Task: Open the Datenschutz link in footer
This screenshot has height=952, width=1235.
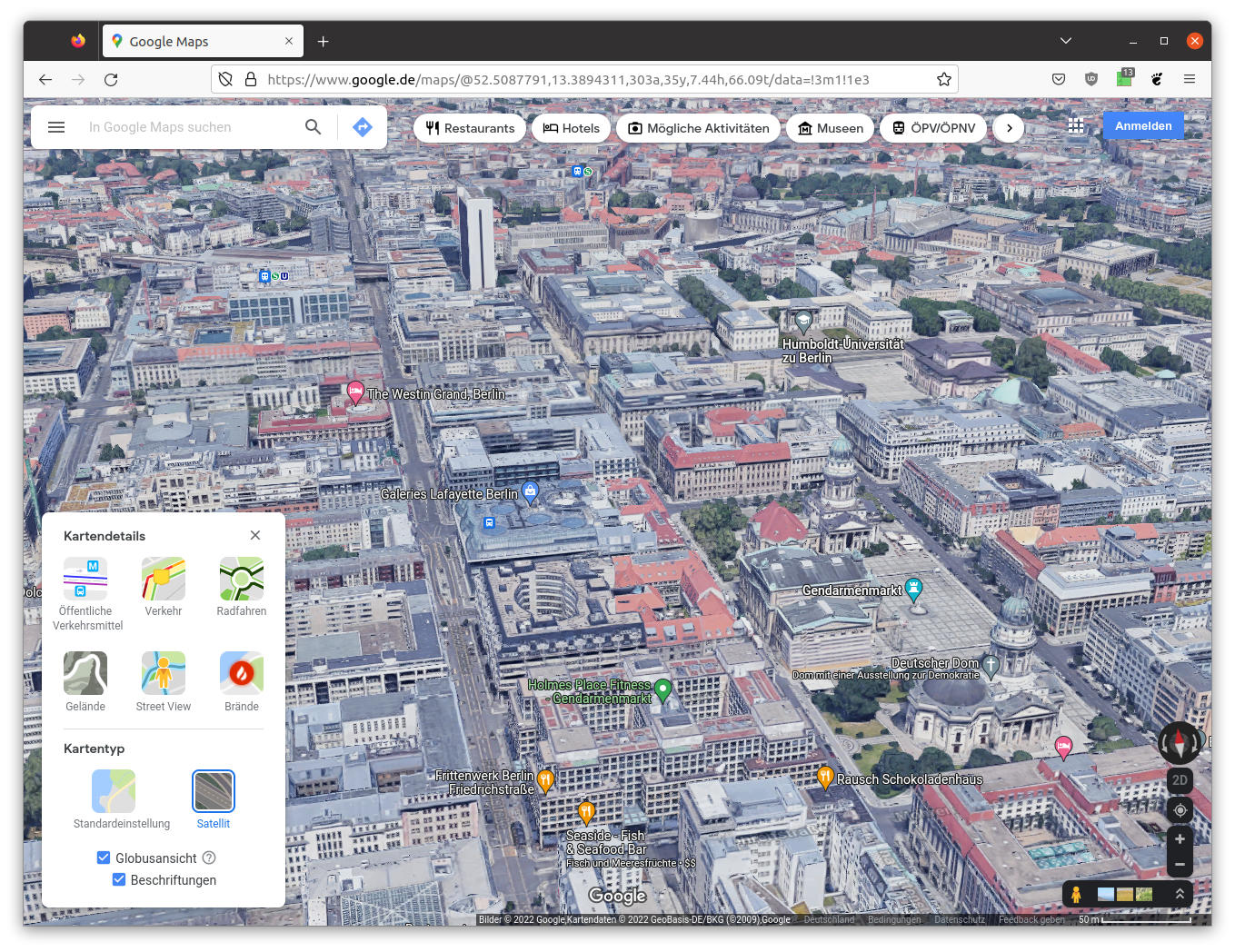Action: click(x=959, y=919)
